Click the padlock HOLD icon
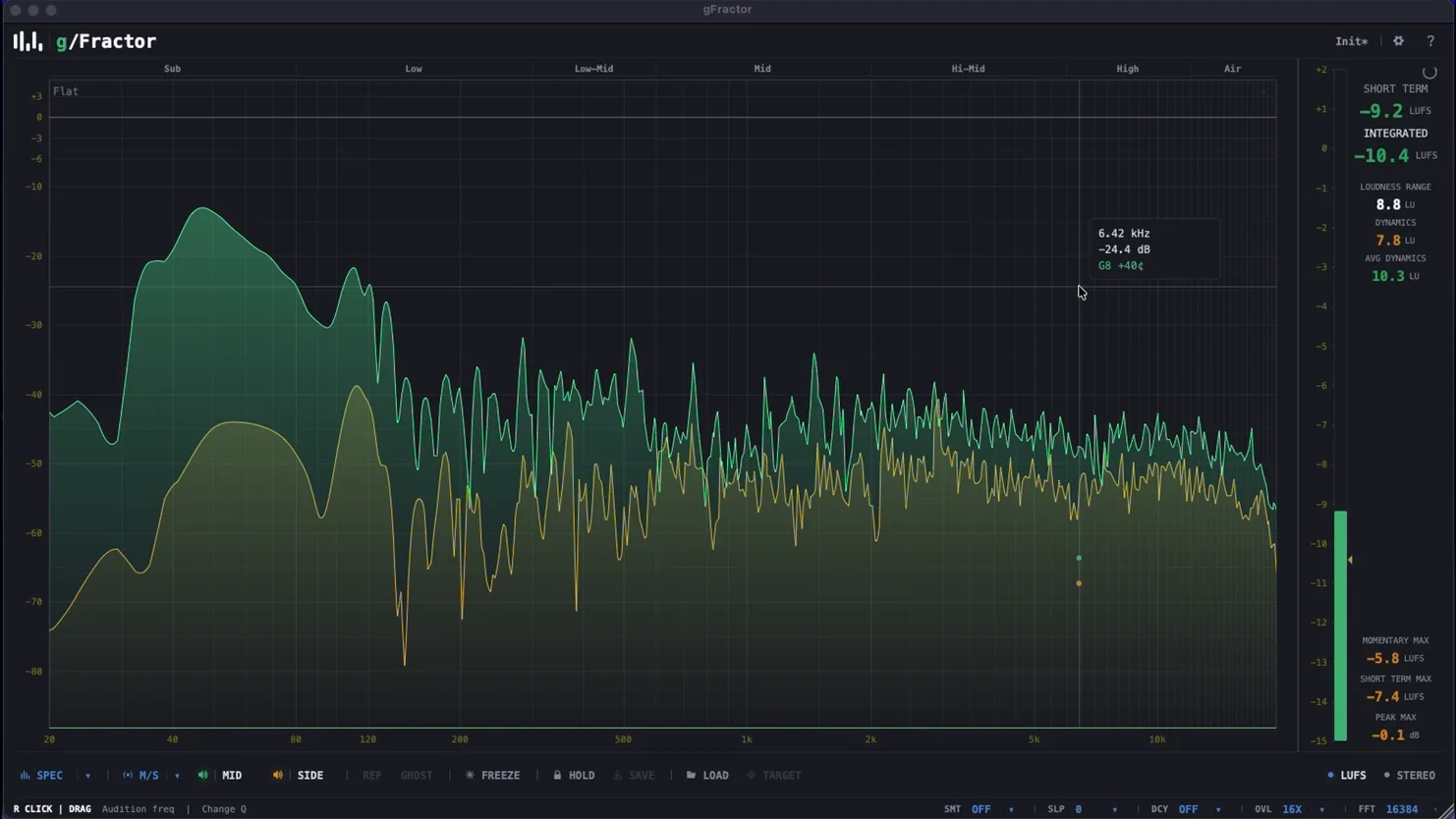This screenshot has width=1456, height=819. click(557, 776)
